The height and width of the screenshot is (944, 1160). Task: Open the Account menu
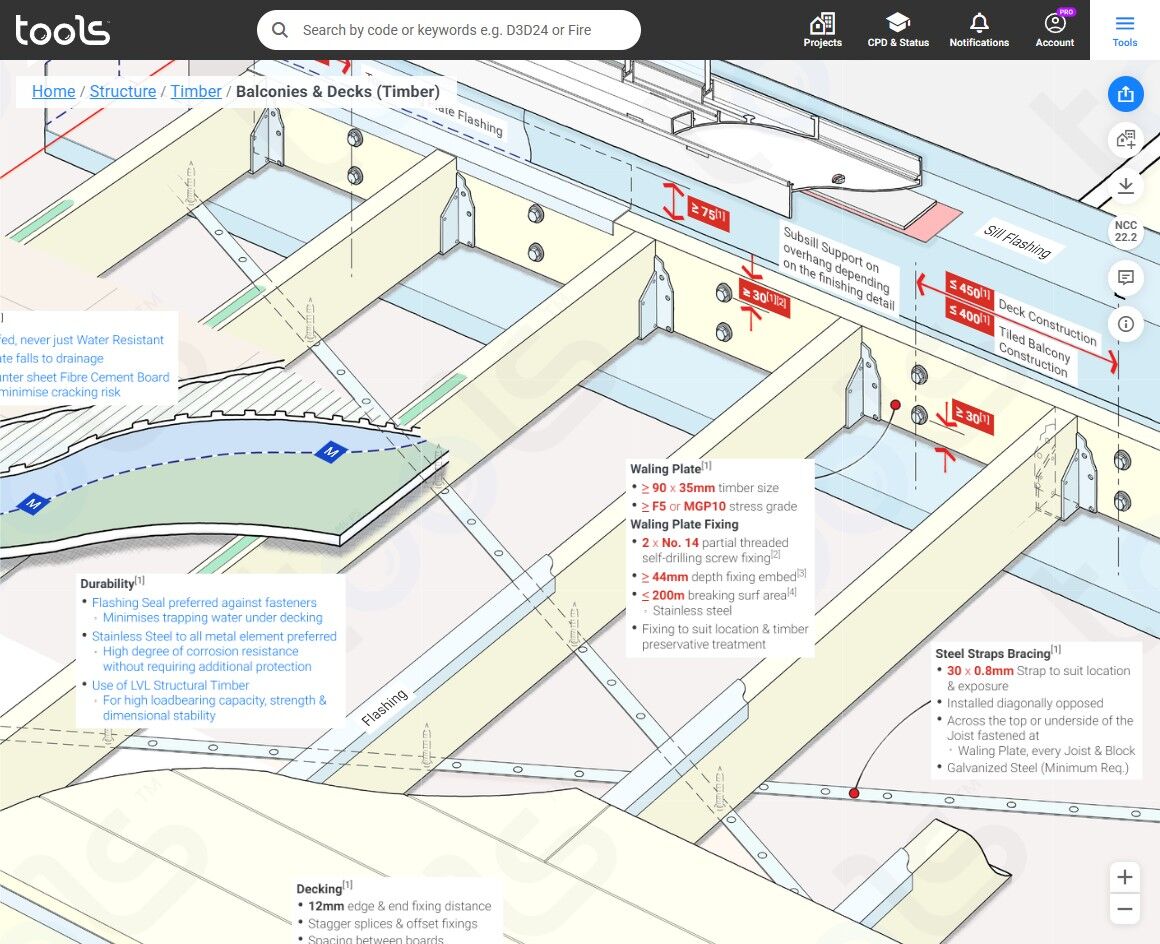[1054, 30]
